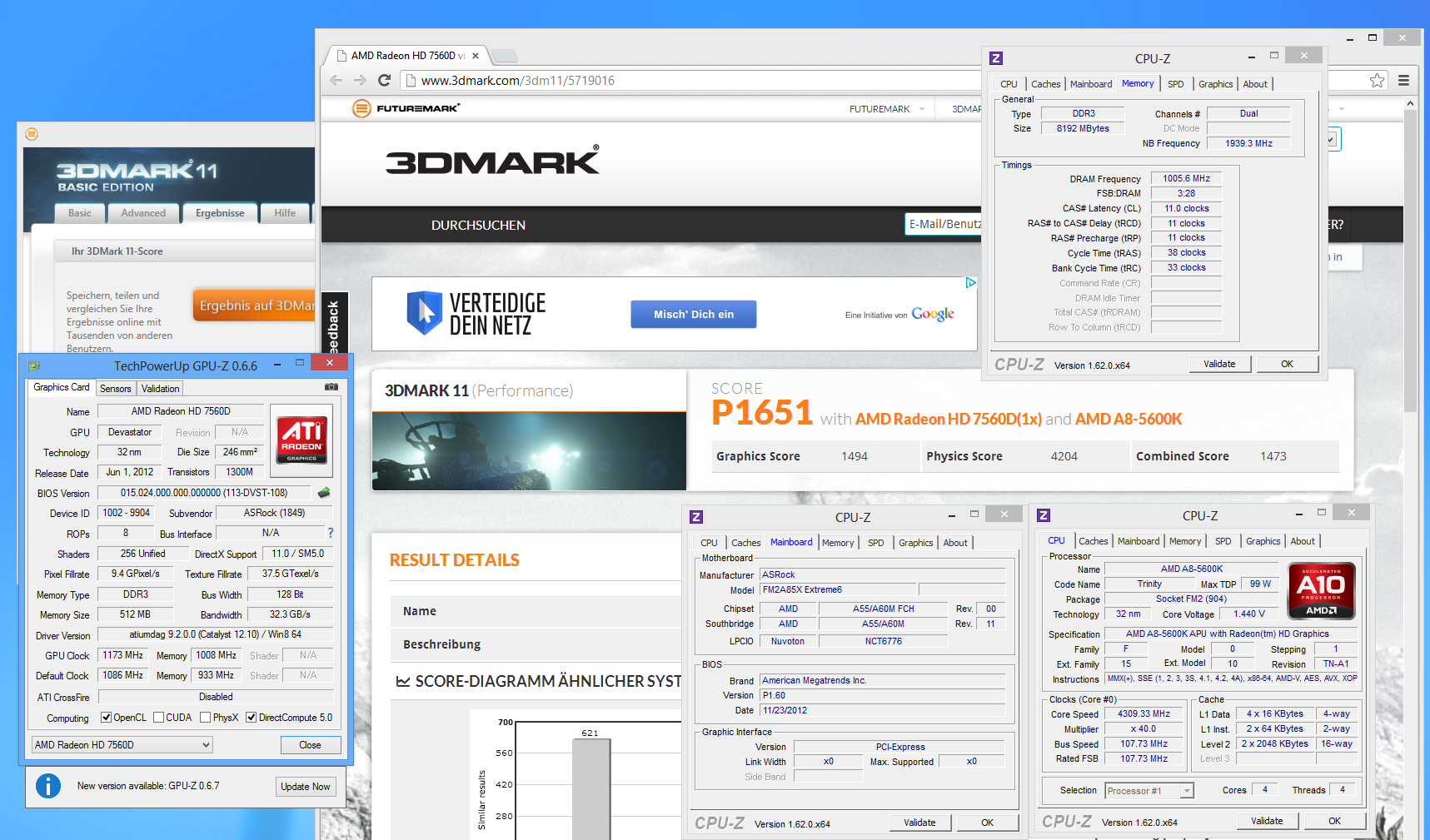Click the 3DMark 11 Performance thumbnail image

click(529, 451)
